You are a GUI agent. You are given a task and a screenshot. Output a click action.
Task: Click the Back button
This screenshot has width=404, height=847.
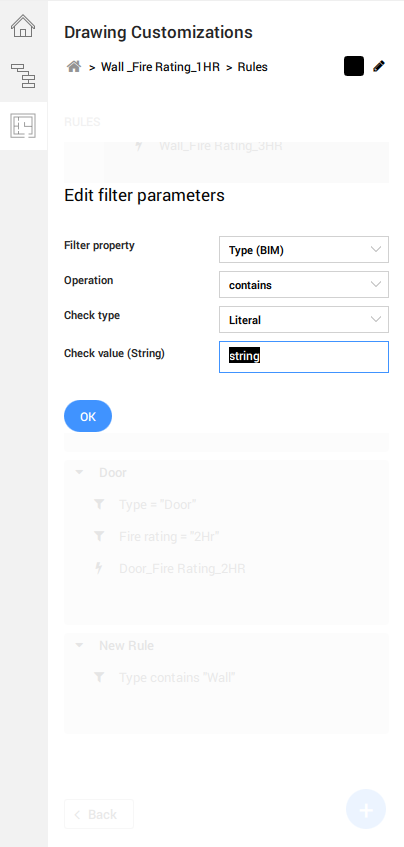(99, 814)
